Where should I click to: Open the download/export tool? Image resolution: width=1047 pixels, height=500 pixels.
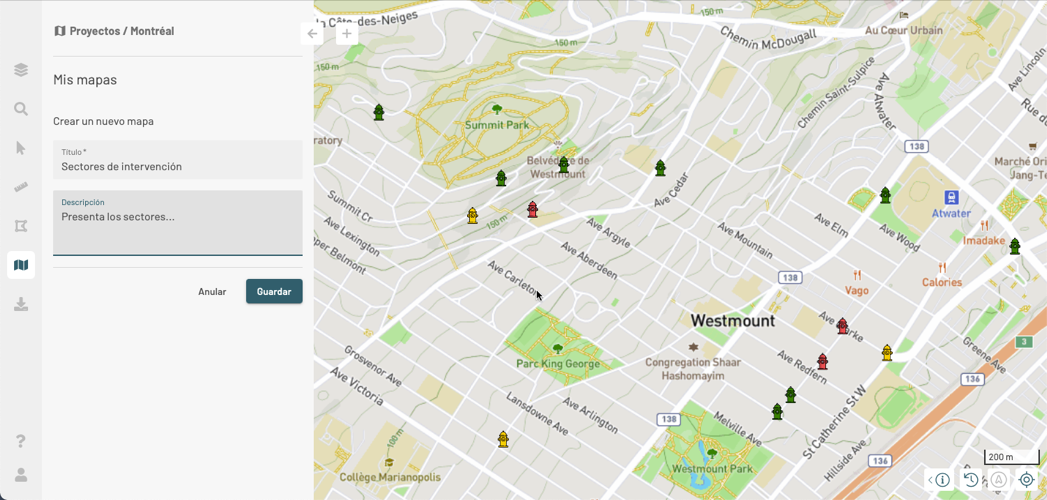pyautogui.click(x=21, y=304)
